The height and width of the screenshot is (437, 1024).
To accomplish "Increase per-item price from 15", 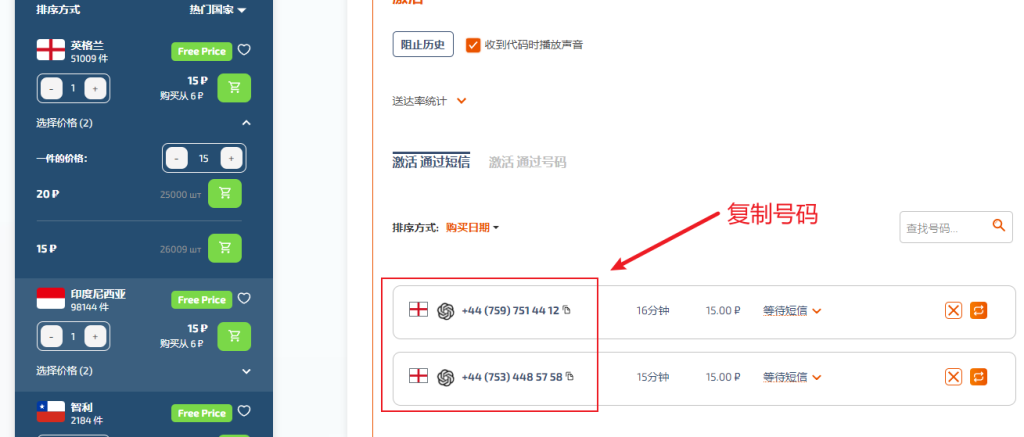I will [x=231, y=158].
